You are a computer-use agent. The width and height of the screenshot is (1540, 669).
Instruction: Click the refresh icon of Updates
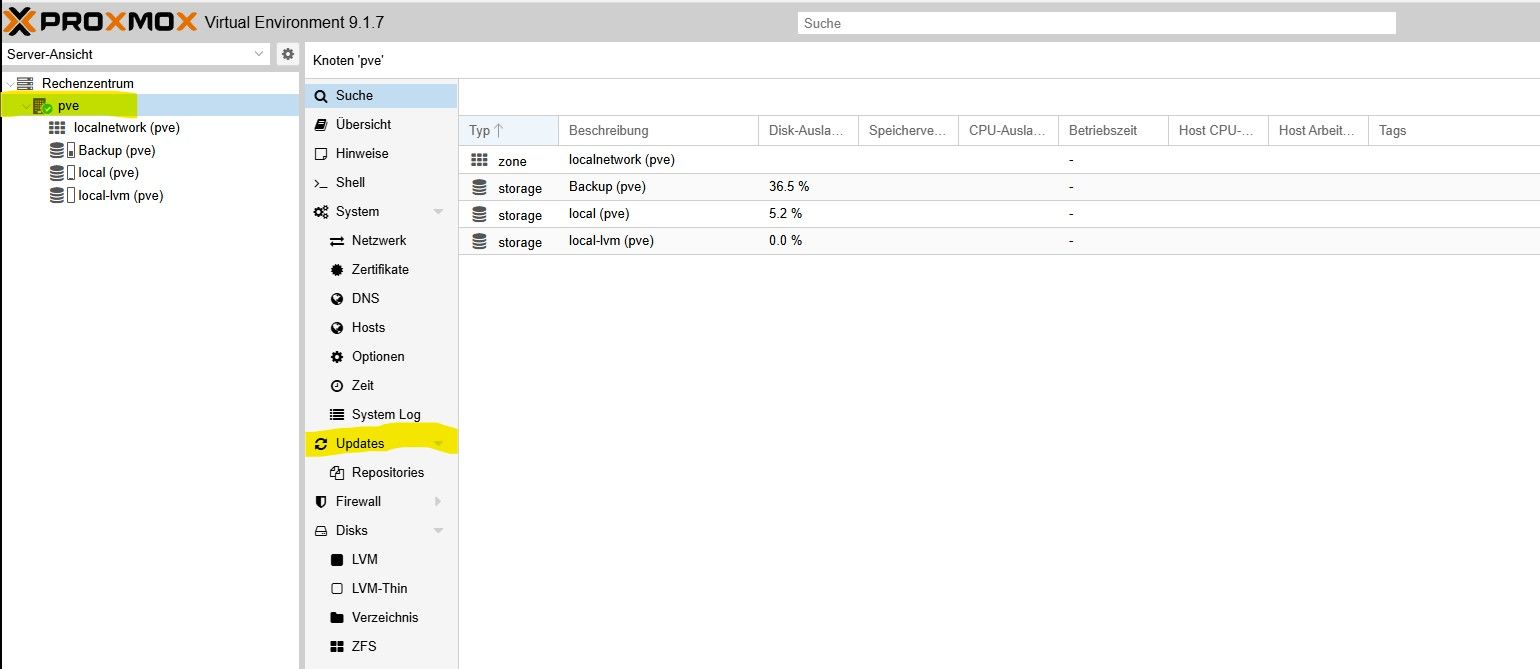click(x=321, y=444)
